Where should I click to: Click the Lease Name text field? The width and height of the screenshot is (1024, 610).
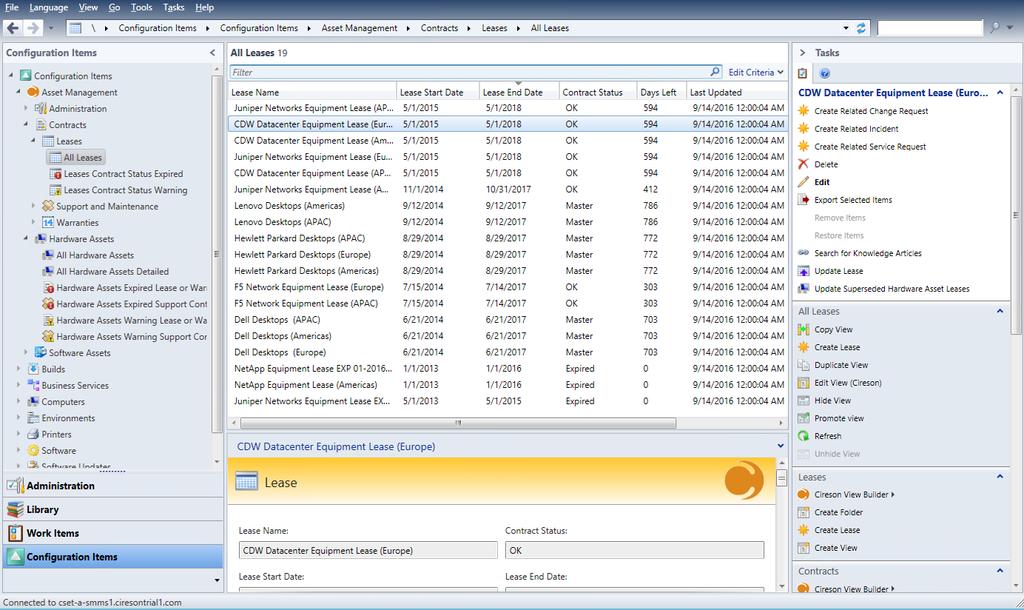[368, 550]
